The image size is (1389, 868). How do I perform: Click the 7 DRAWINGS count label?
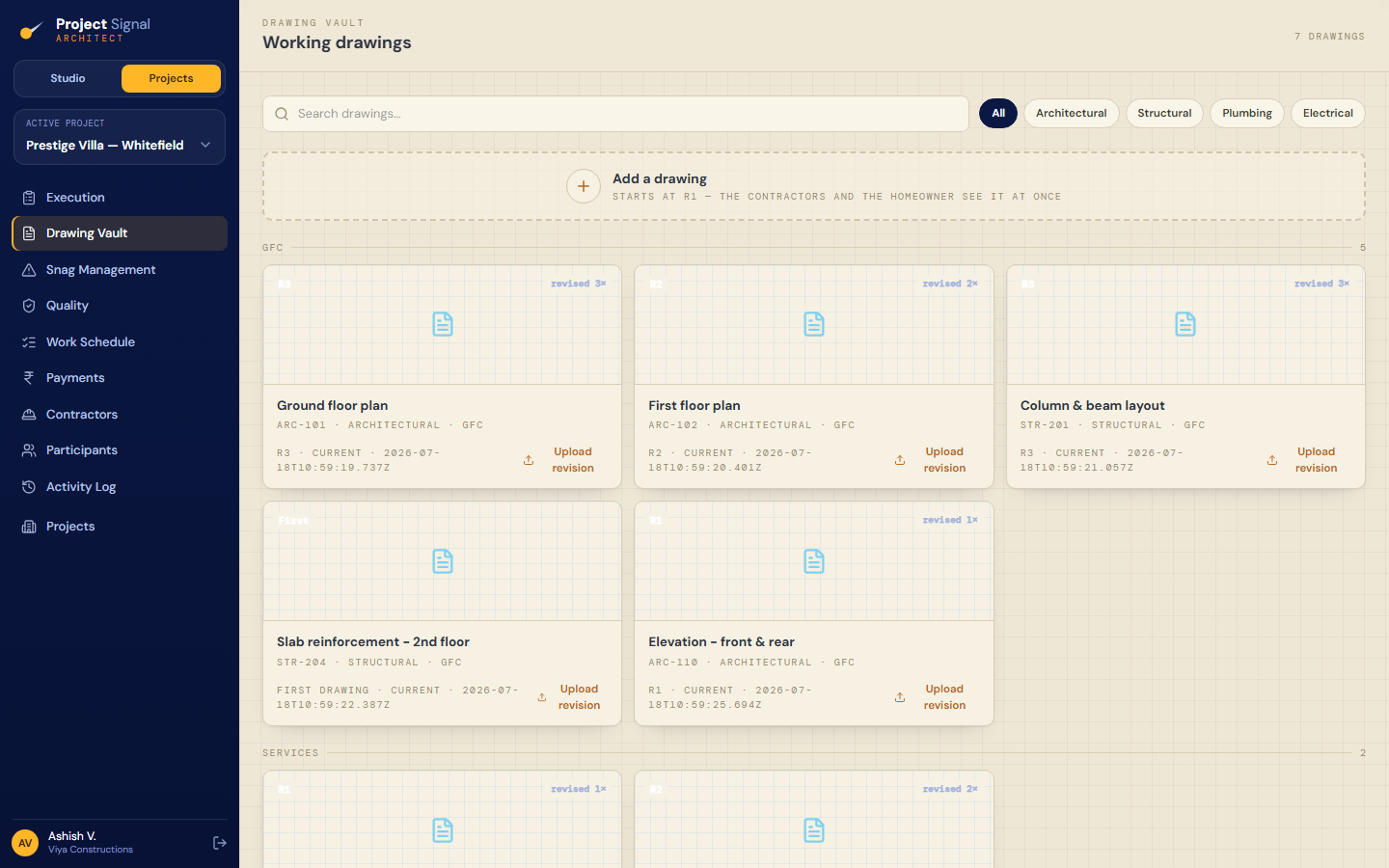click(1329, 37)
